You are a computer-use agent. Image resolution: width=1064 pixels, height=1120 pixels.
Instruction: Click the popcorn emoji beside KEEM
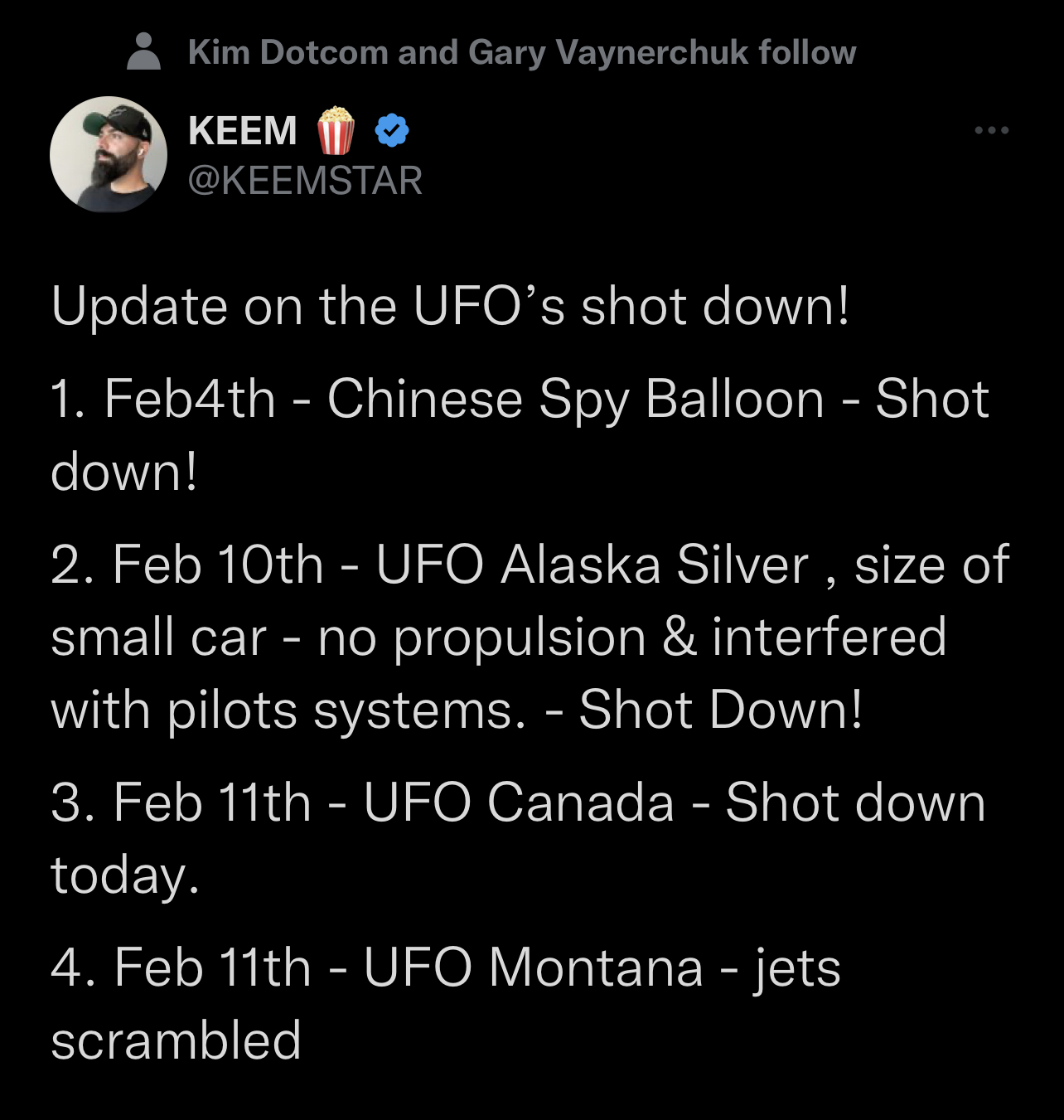pyautogui.click(x=336, y=130)
